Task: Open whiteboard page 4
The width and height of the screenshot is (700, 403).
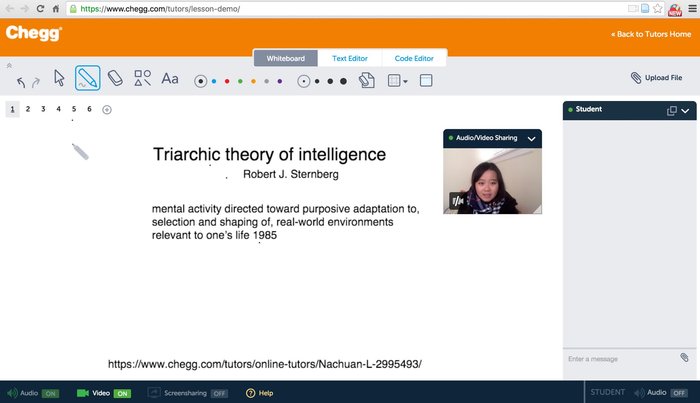Action: click(58, 109)
